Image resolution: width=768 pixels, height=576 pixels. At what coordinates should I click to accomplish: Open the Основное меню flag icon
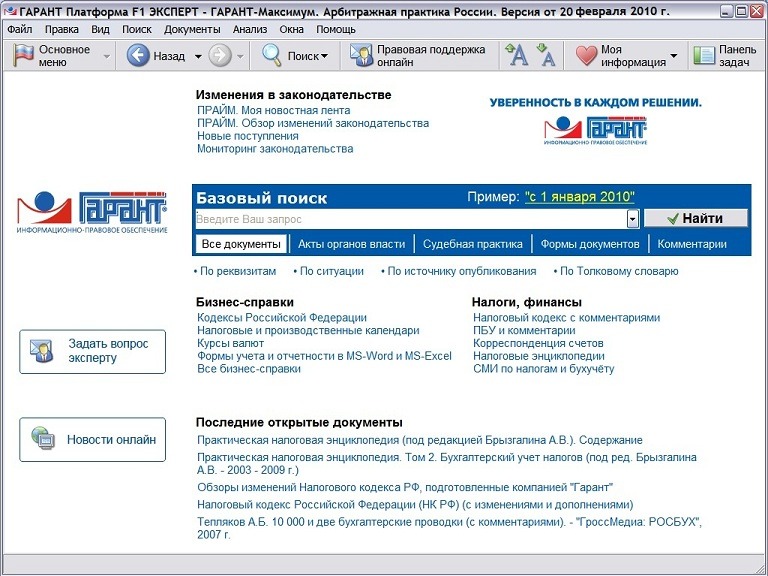point(23,55)
